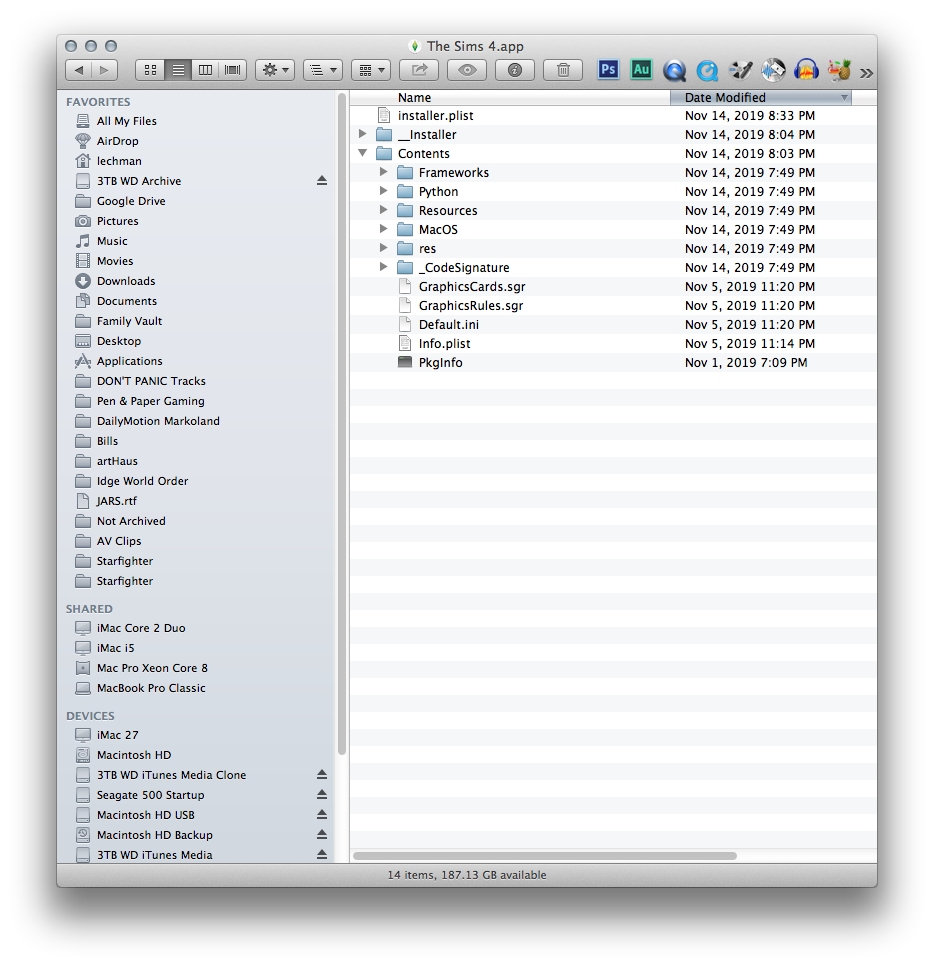Eject the 3TB WD Archive drive
This screenshot has width=934, height=966.
322,181
